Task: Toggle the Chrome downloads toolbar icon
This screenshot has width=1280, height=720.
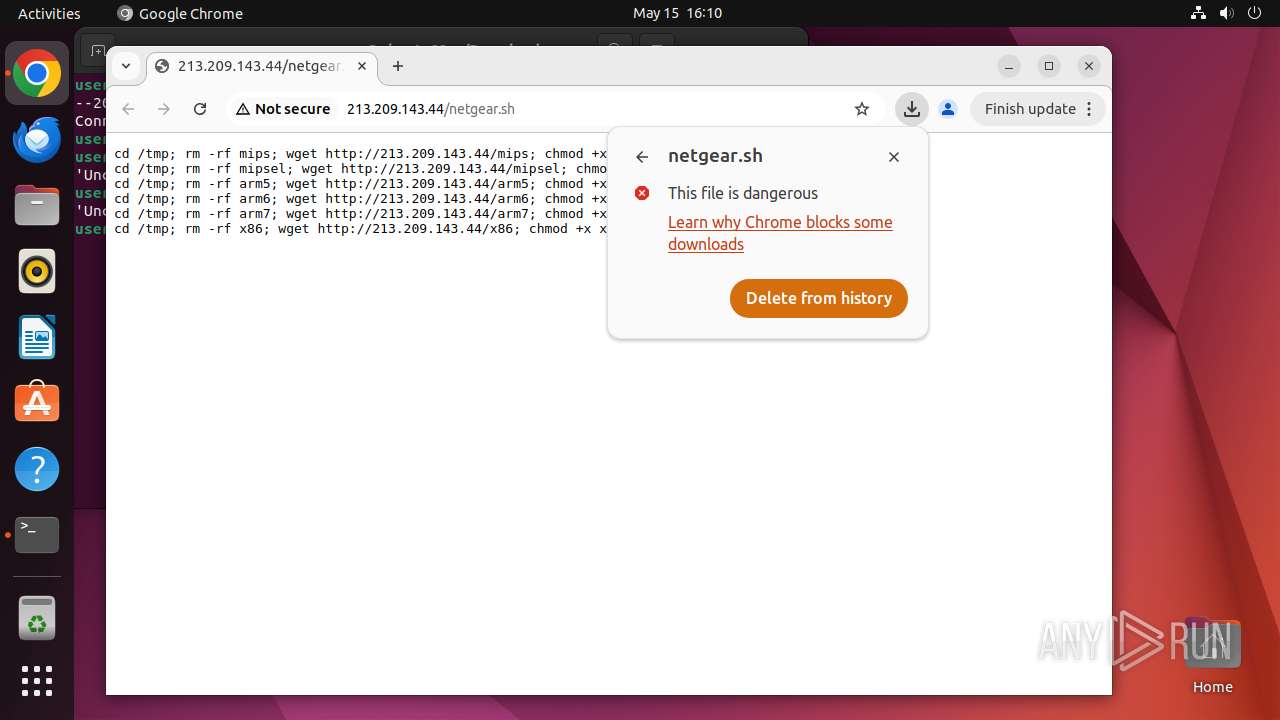Action: click(911, 109)
